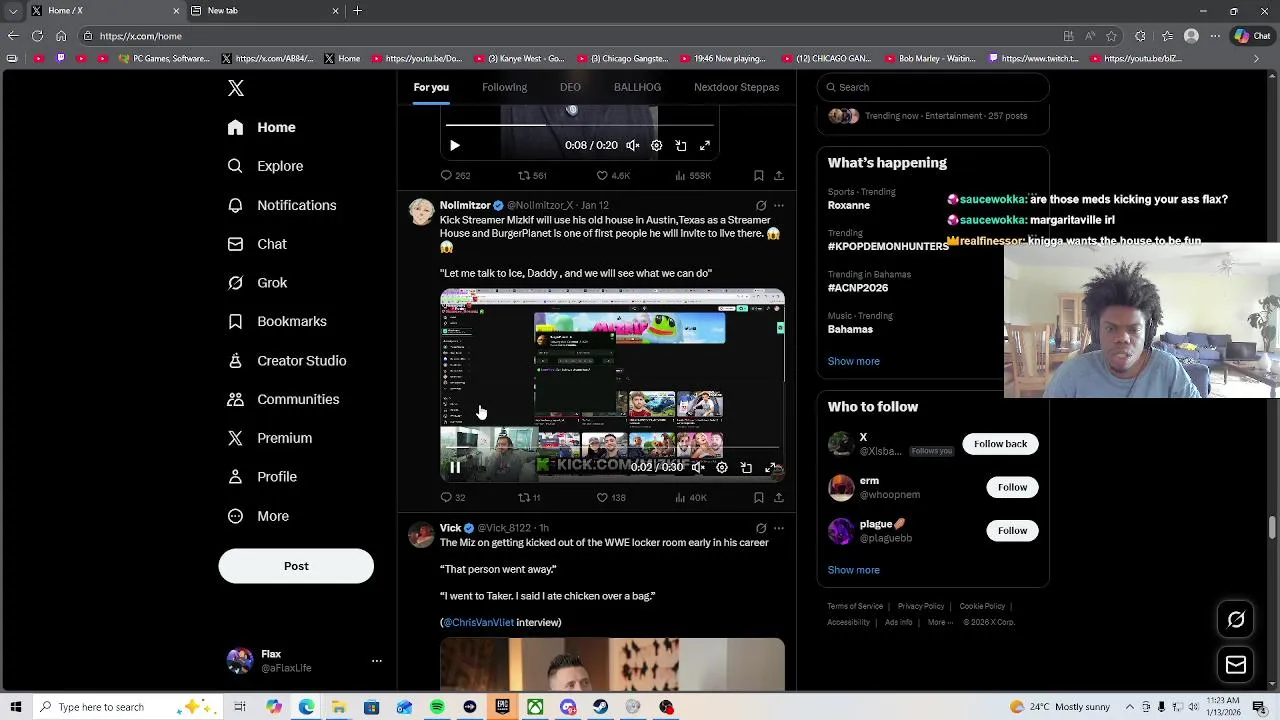The image size is (1280, 720).
Task: Open more options on Nolimitzor post
Action: [779, 205]
